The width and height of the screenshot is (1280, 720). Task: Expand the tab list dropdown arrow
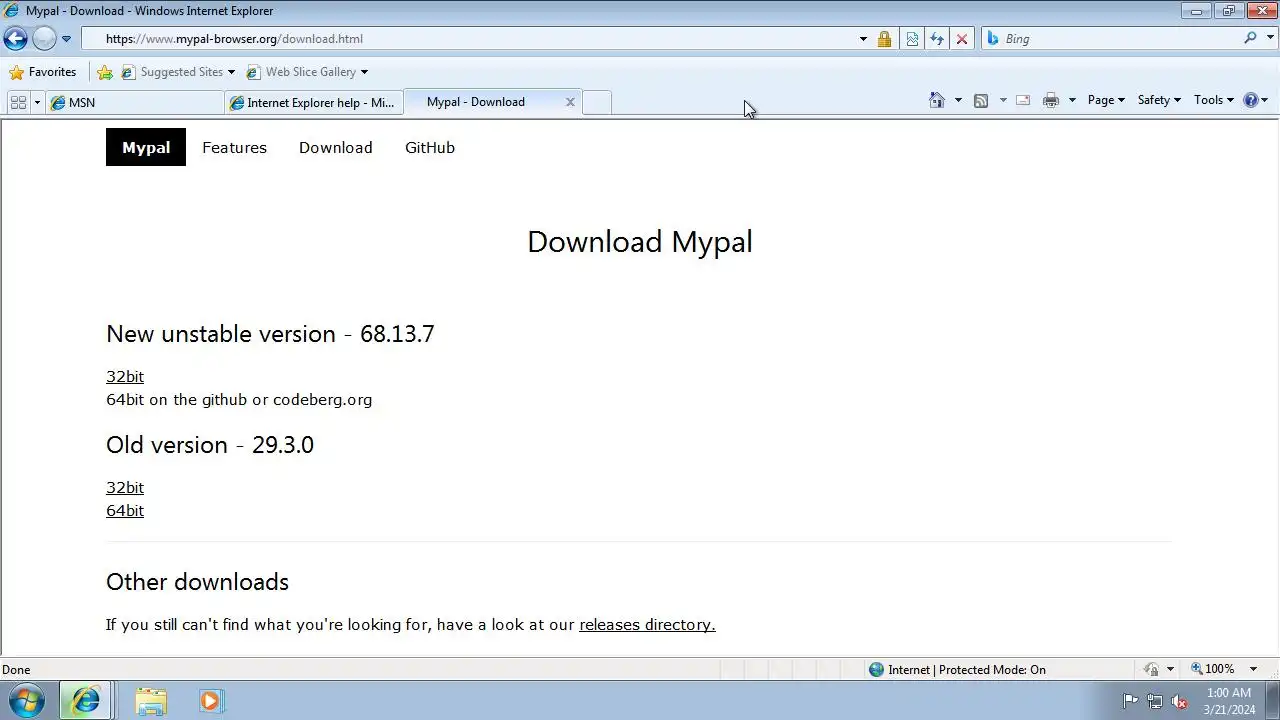tap(37, 102)
